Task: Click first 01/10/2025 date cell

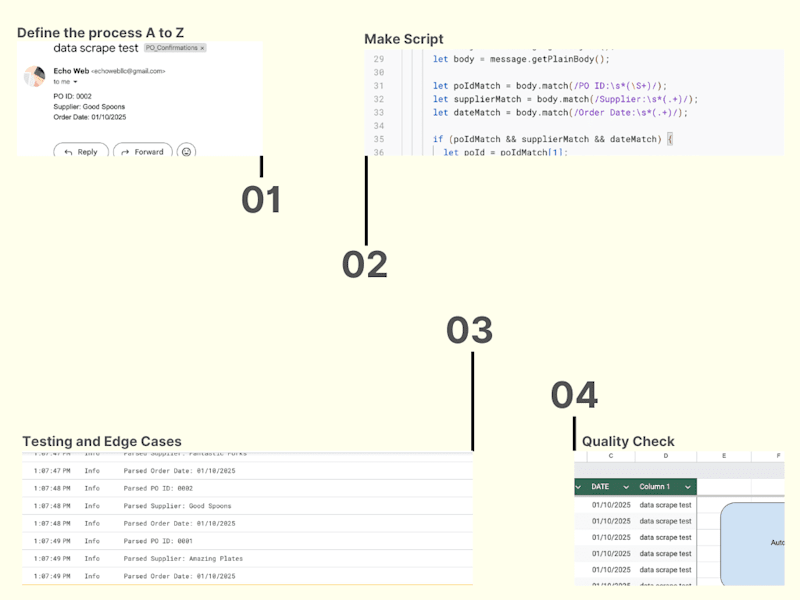Action: [611, 505]
